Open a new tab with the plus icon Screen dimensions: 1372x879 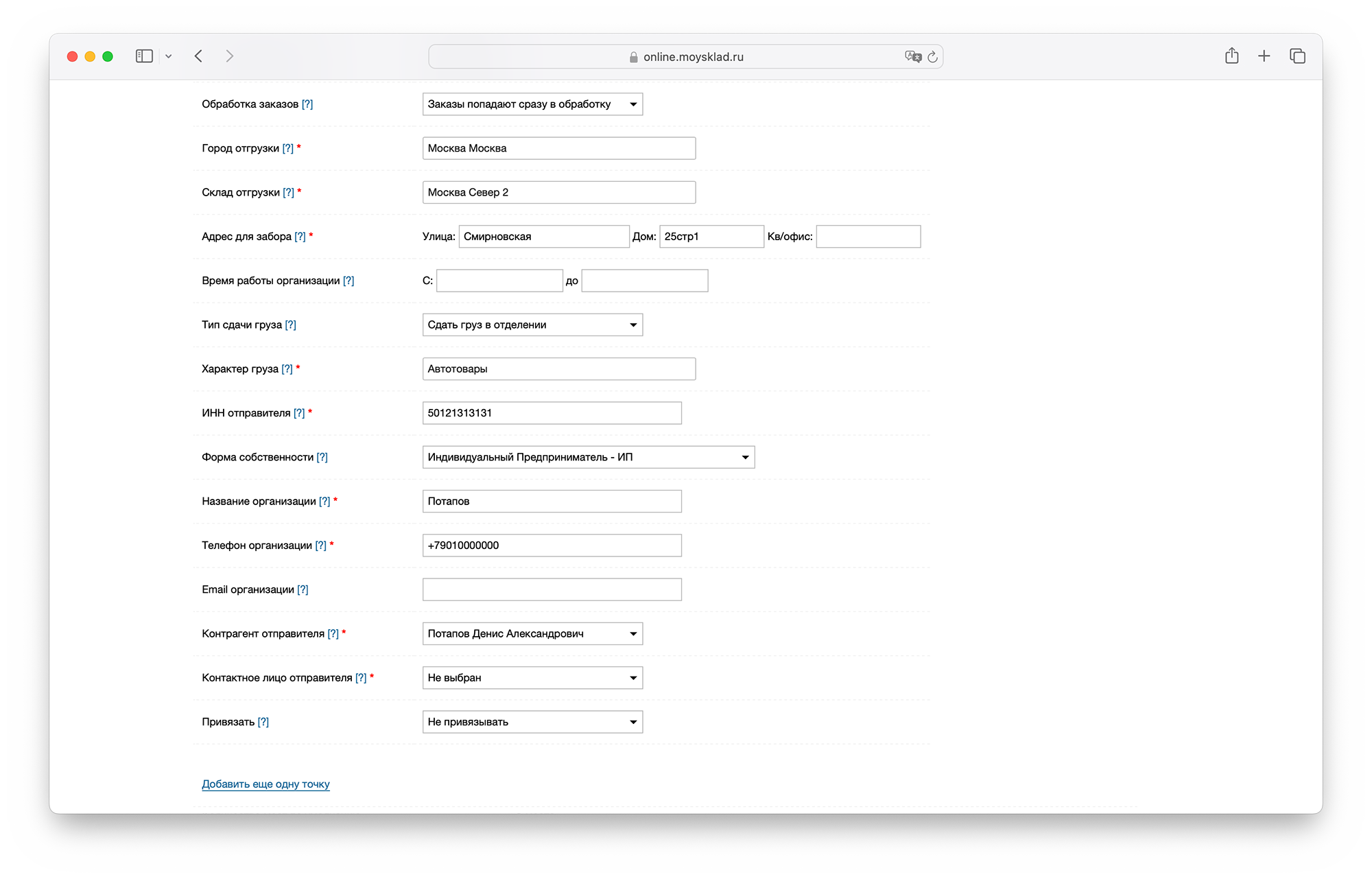point(1264,56)
